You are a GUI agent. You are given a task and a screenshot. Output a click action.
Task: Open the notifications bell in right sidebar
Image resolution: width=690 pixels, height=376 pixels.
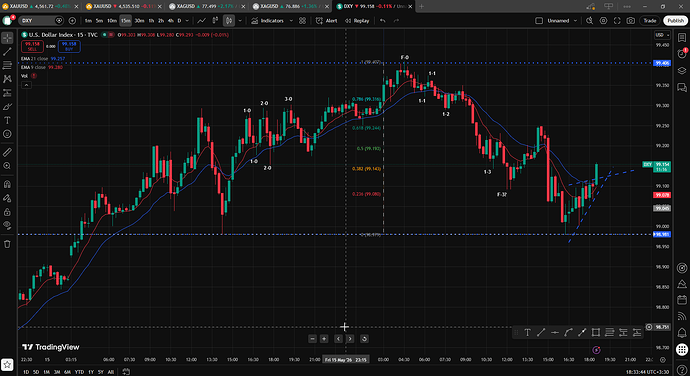point(682,332)
